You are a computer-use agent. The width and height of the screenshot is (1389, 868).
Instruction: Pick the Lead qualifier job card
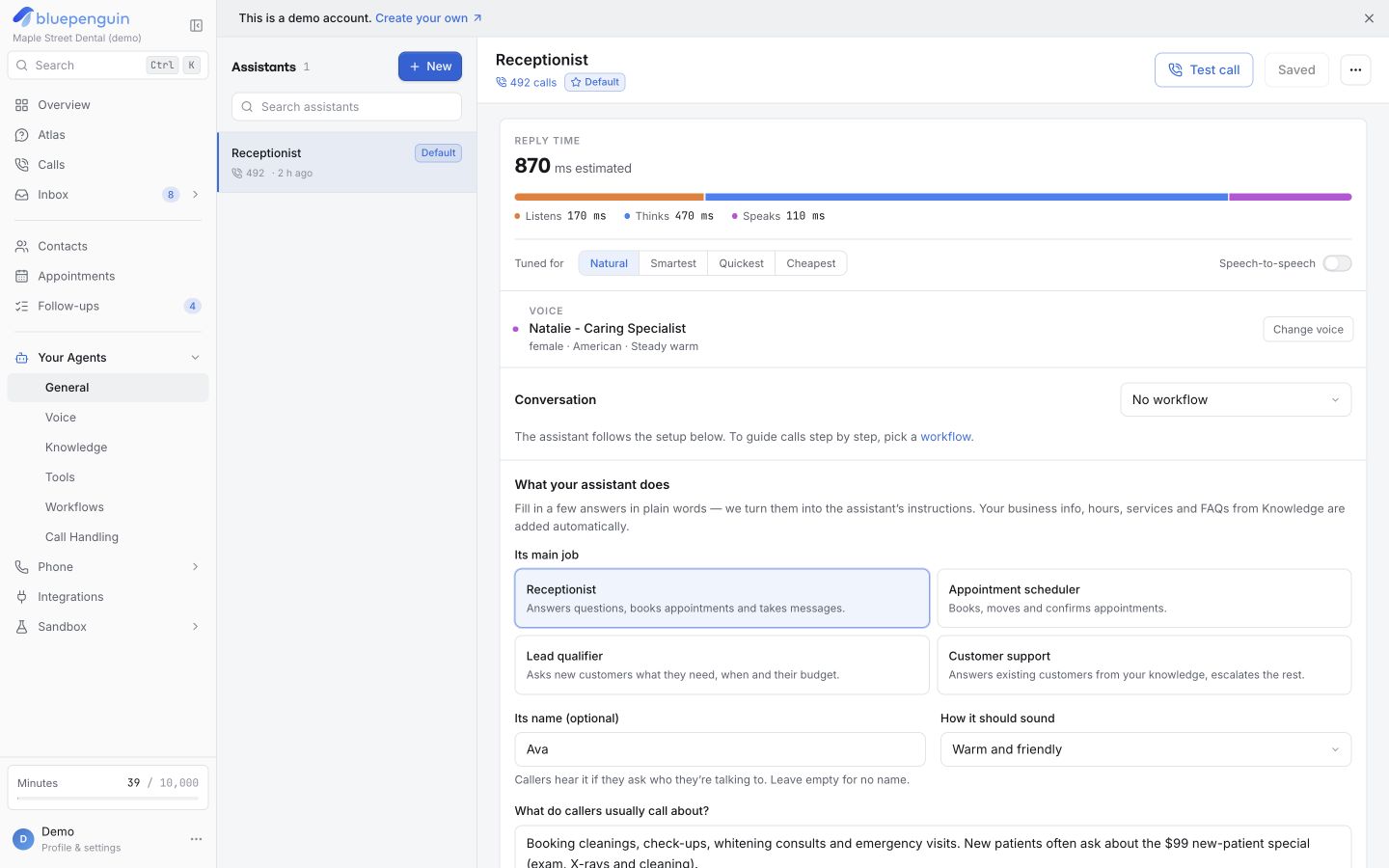coord(722,665)
